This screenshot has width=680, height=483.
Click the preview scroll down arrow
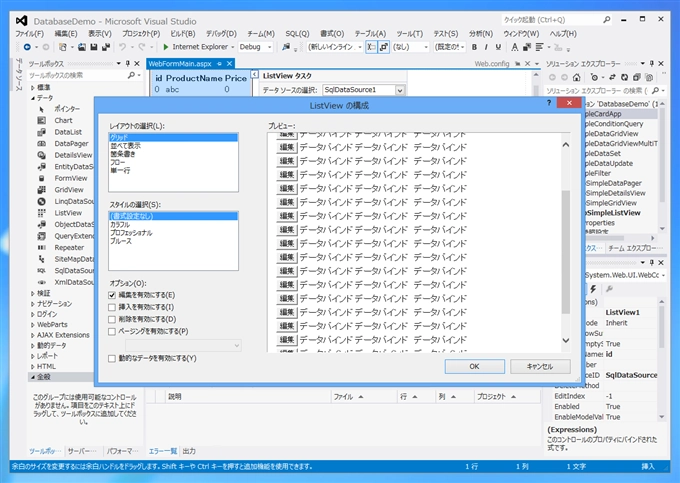click(566, 340)
